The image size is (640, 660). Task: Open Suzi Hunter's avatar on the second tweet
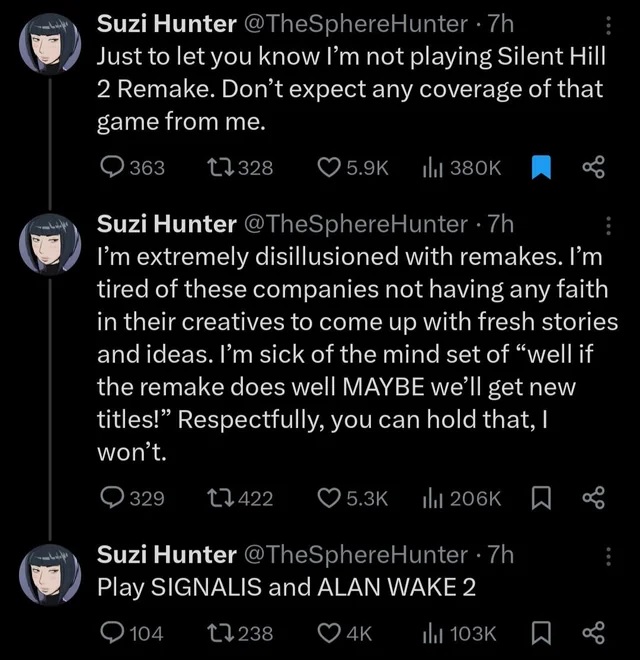click(49, 241)
